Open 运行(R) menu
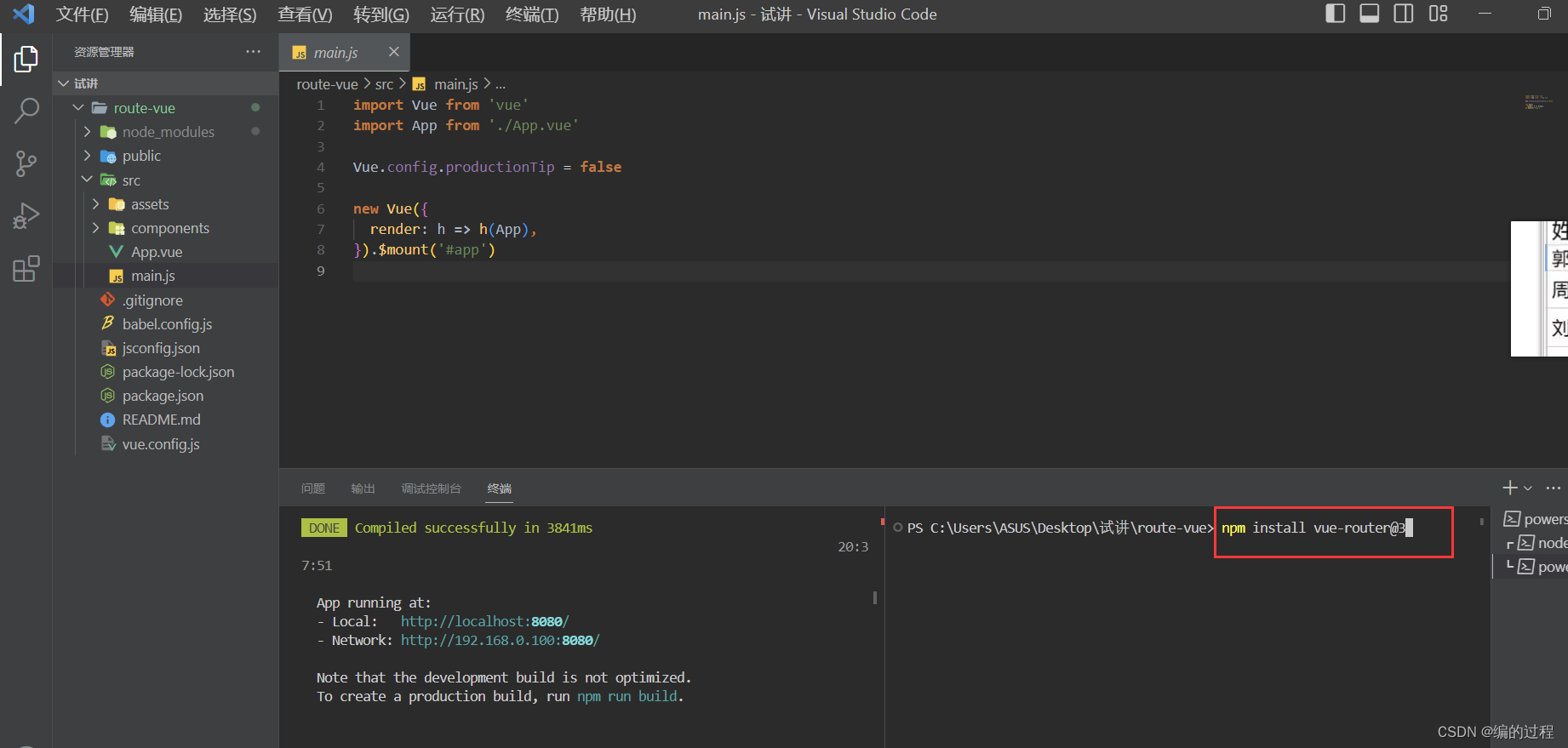Image resolution: width=1568 pixels, height=748 pixels. click(x=457, y=14)
